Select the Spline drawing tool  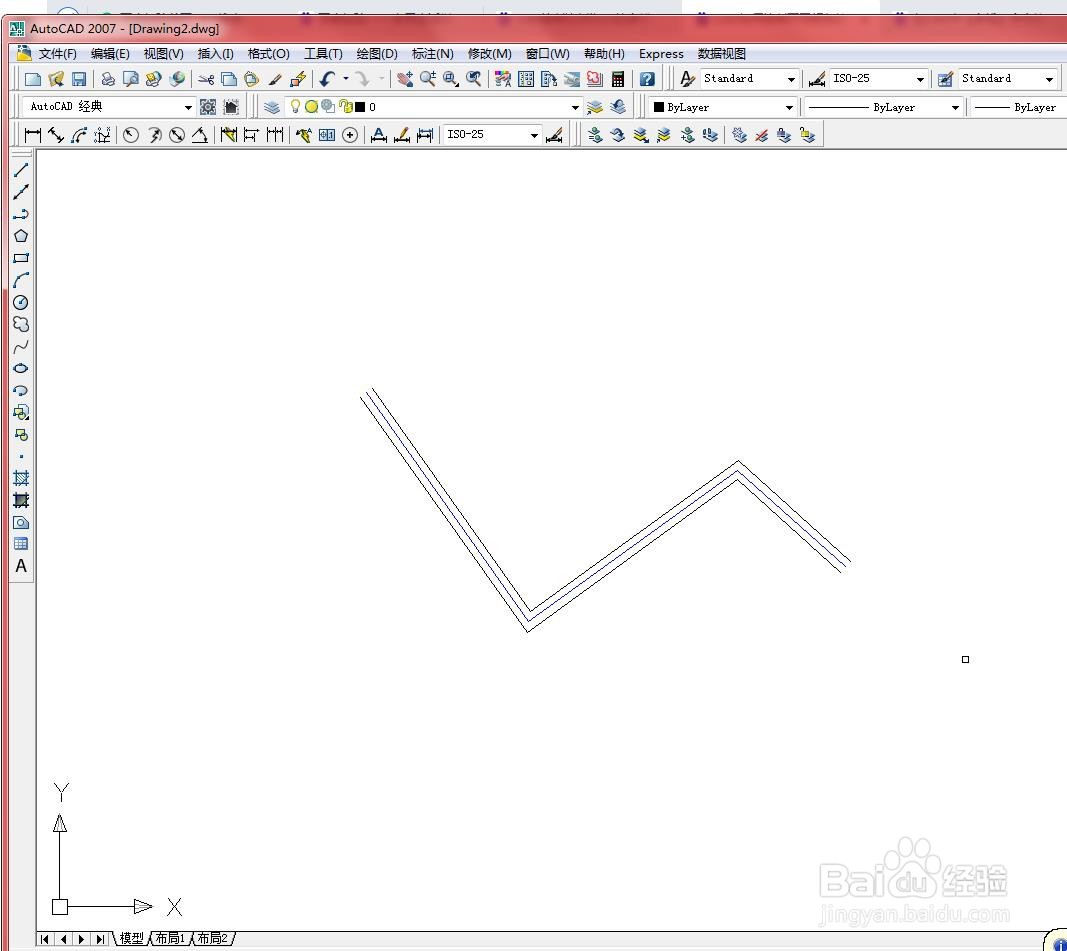coord(21,346)
